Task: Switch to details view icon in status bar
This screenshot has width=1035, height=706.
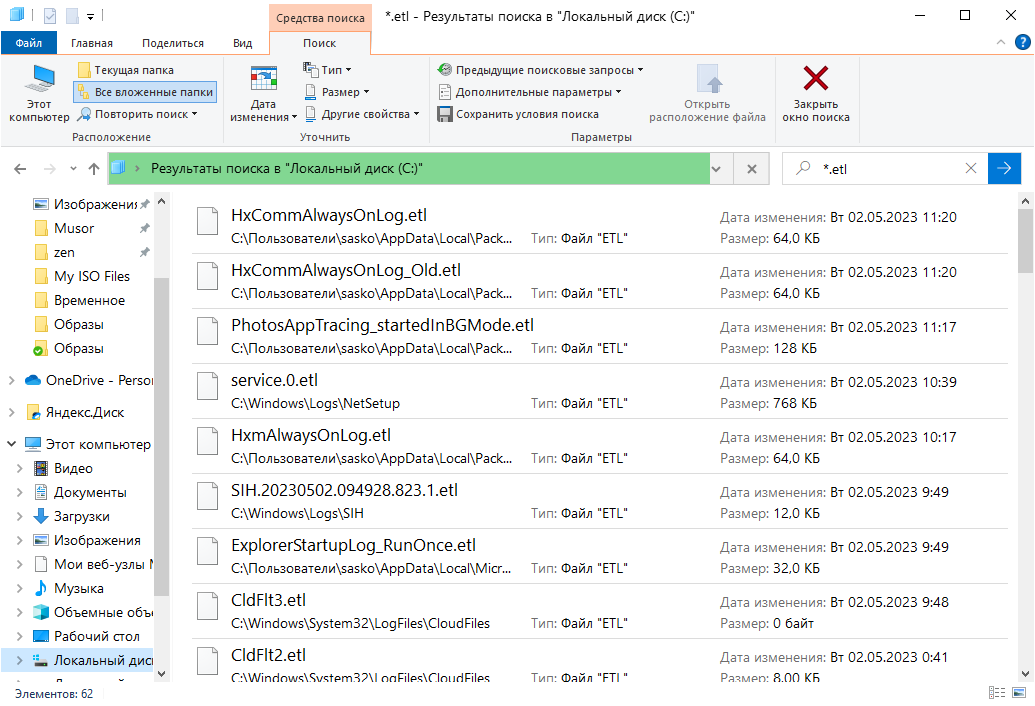Action: [997, 693]
